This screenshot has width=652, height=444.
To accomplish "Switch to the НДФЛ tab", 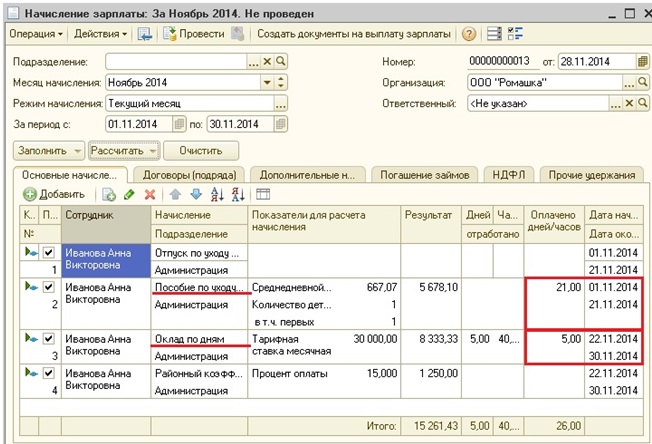I will (509, 175).
